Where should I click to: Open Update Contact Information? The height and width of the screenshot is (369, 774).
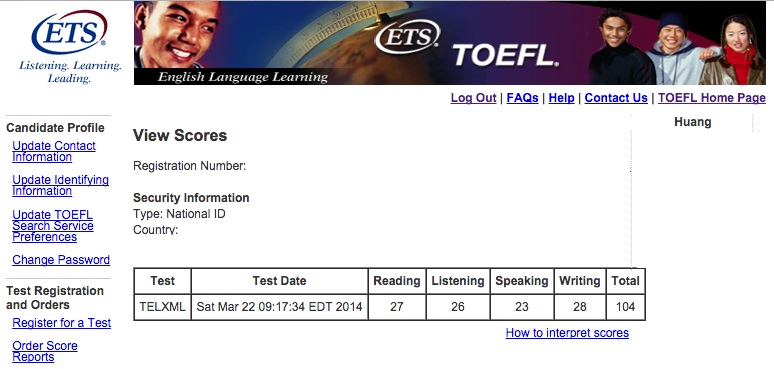point(54,151)
